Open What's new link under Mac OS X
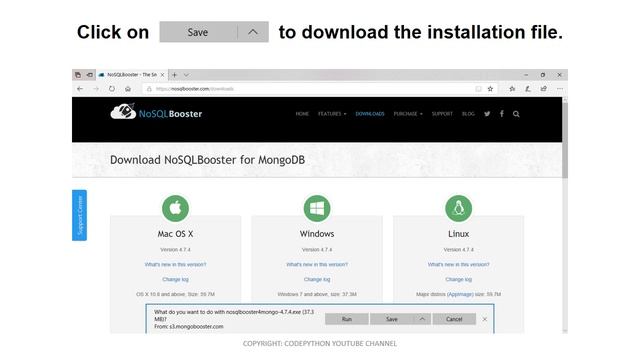The height and width of the screenshot is (360, 640). (176, 264)
